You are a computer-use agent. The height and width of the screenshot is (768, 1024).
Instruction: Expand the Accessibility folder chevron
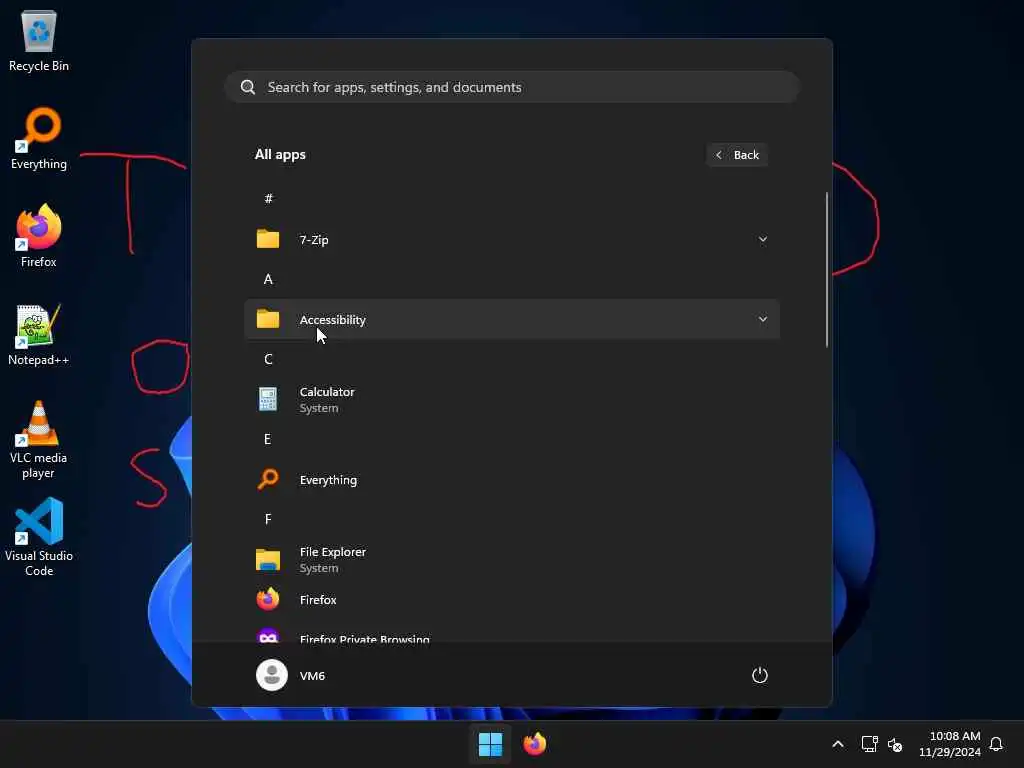coord(763,319)
